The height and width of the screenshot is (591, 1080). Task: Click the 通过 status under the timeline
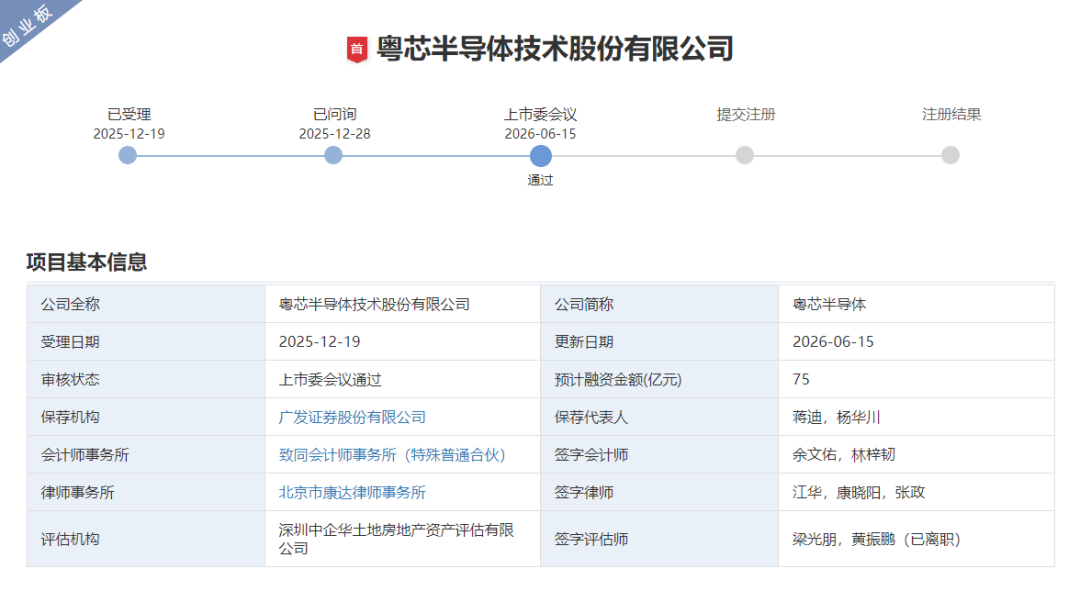click(541, 180)
